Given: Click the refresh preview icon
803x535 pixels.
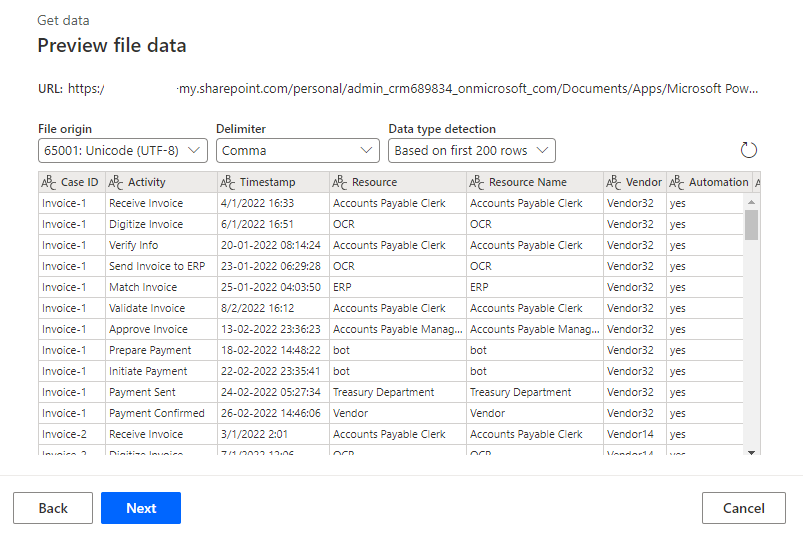Looking at the screenshot, I should (748, 150).
